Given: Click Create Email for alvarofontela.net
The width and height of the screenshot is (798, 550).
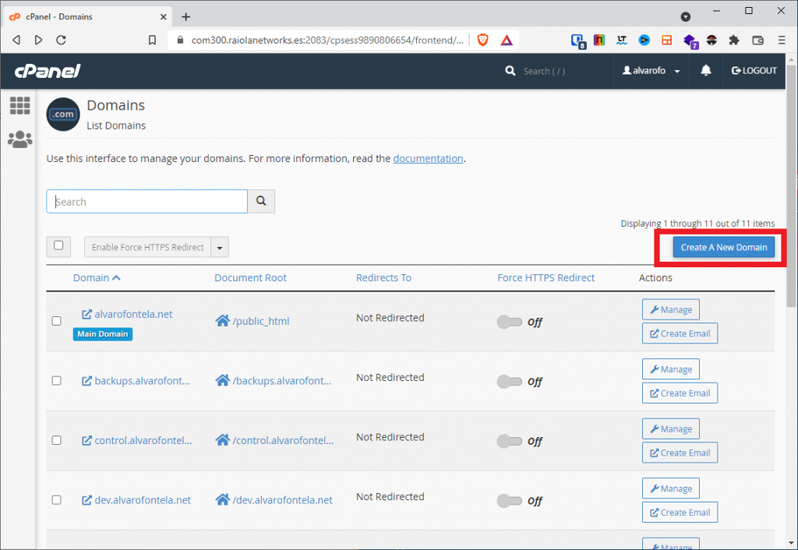Looking at the screenshot, I should tap(680, 333).
